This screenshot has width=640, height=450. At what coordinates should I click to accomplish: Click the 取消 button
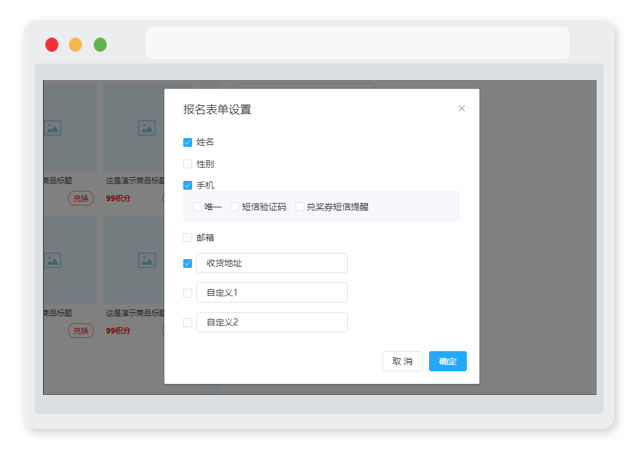click(x=402, y=361)
